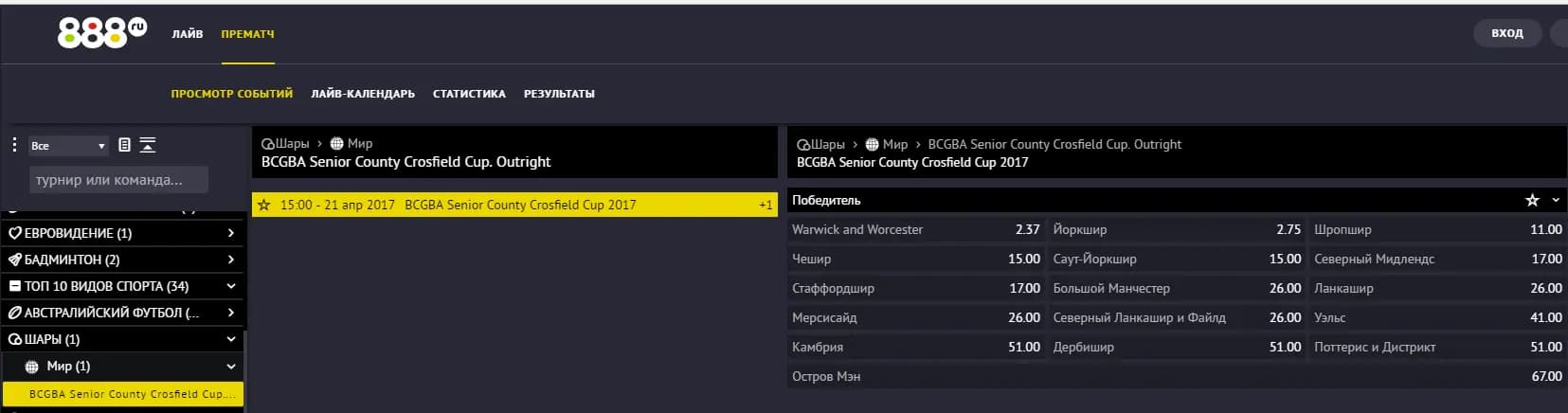This screenshot has height=413, width=1568.
Task: Click the Eurovision heart icon
Action: click(14, 233)
